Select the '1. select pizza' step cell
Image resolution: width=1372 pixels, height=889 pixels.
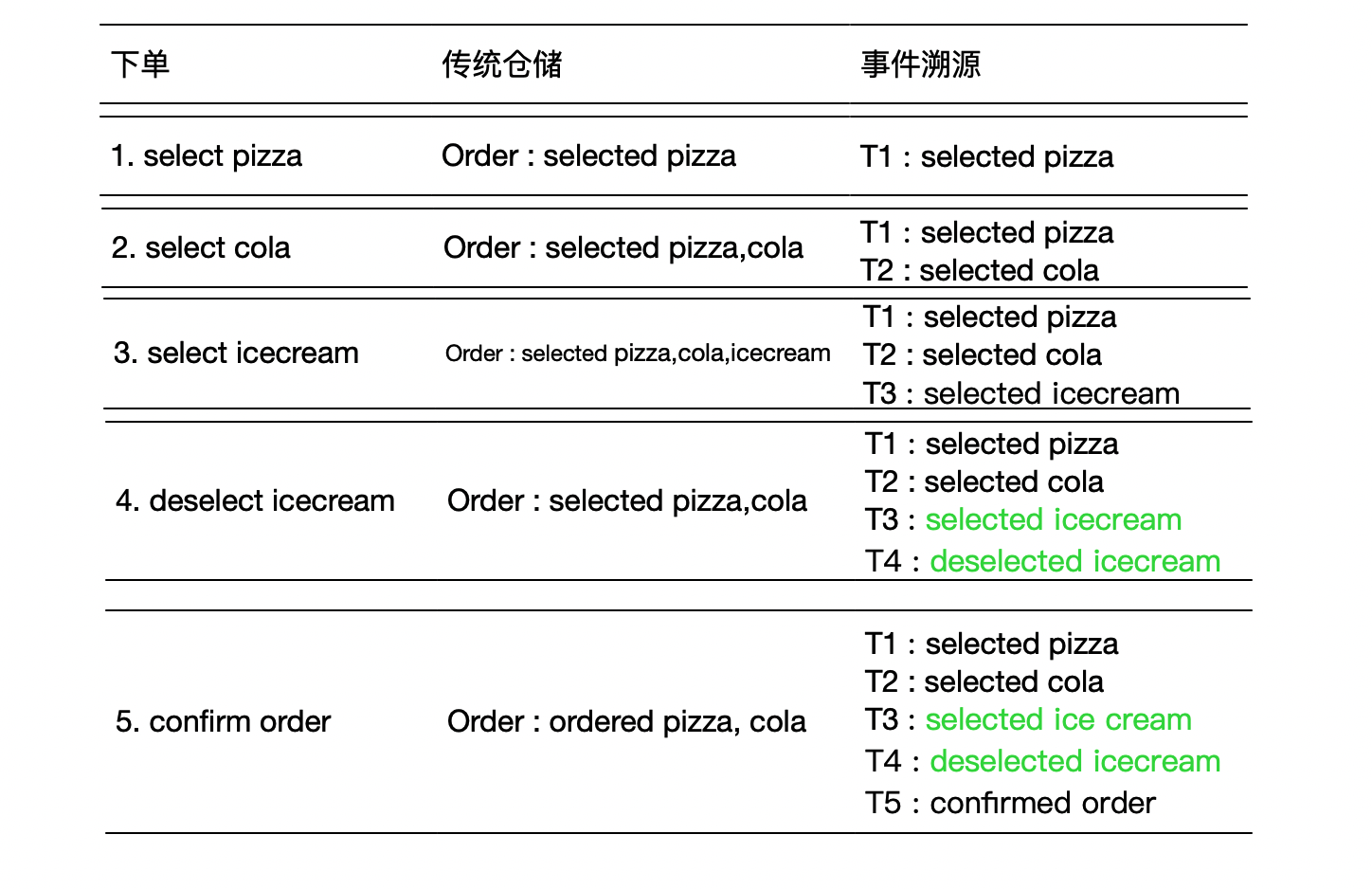click(x=207, y=155)
